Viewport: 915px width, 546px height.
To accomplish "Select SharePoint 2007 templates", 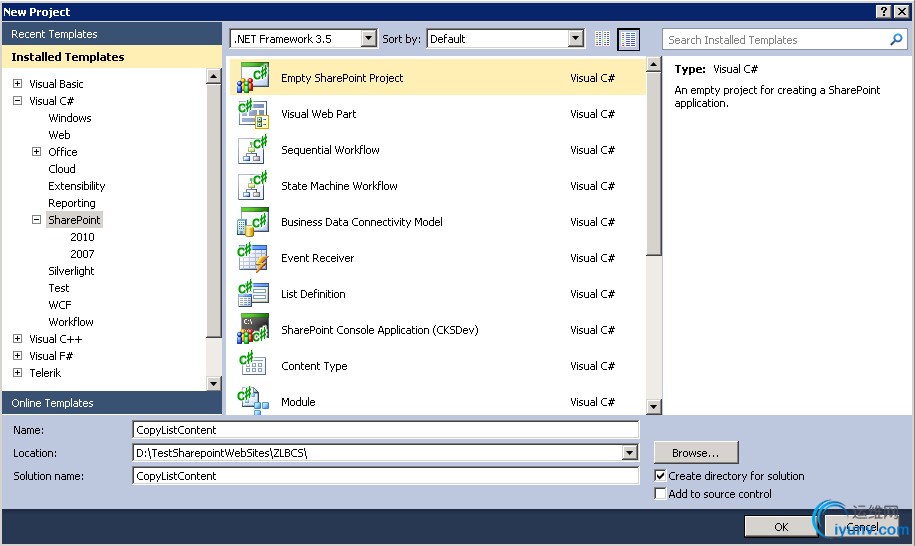I will click(x=82, y=254).
